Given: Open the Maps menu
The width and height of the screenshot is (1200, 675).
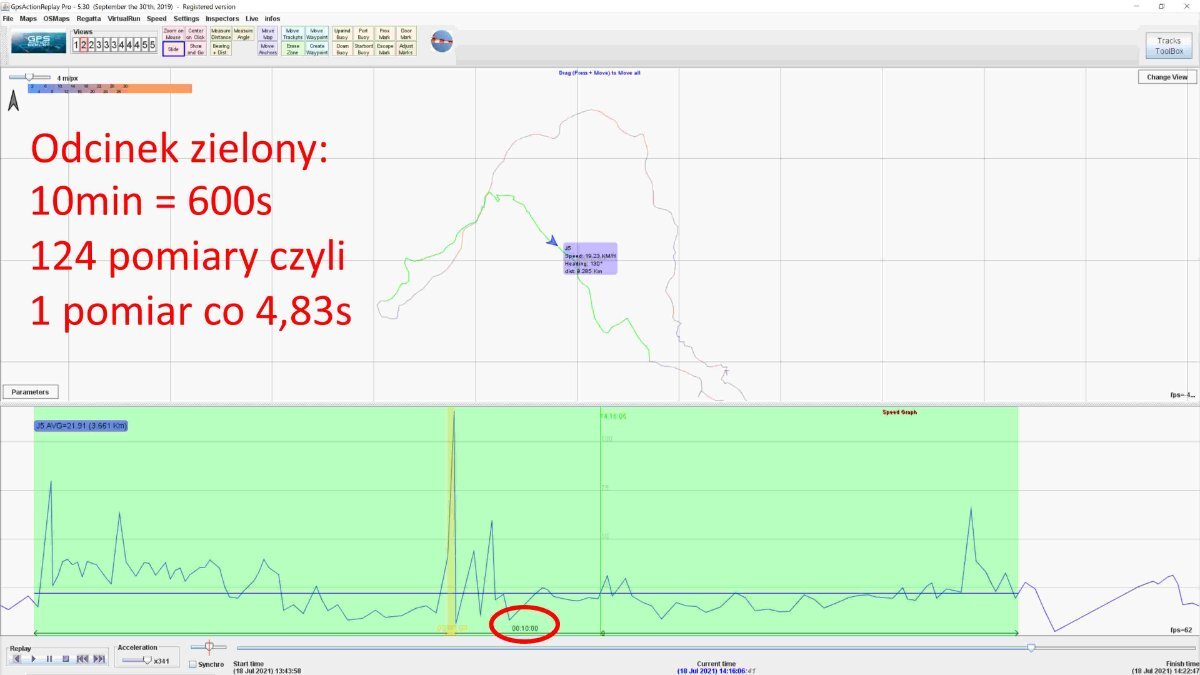Looking at the screenshot, I should [28, 19].
